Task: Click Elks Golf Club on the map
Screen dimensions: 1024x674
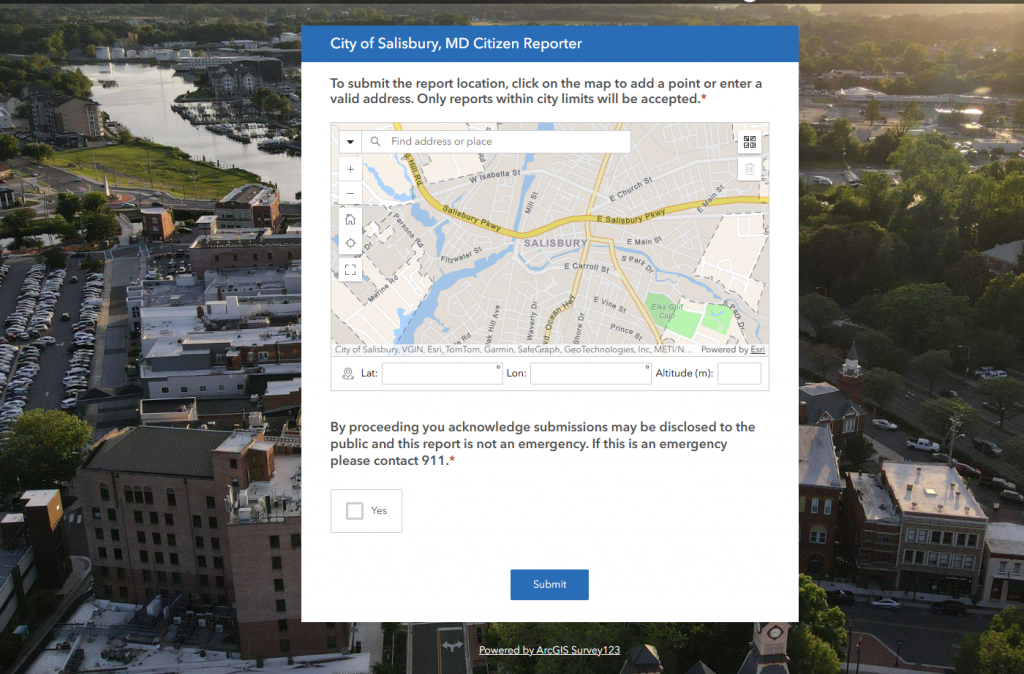Action: [x=661, y=310]
